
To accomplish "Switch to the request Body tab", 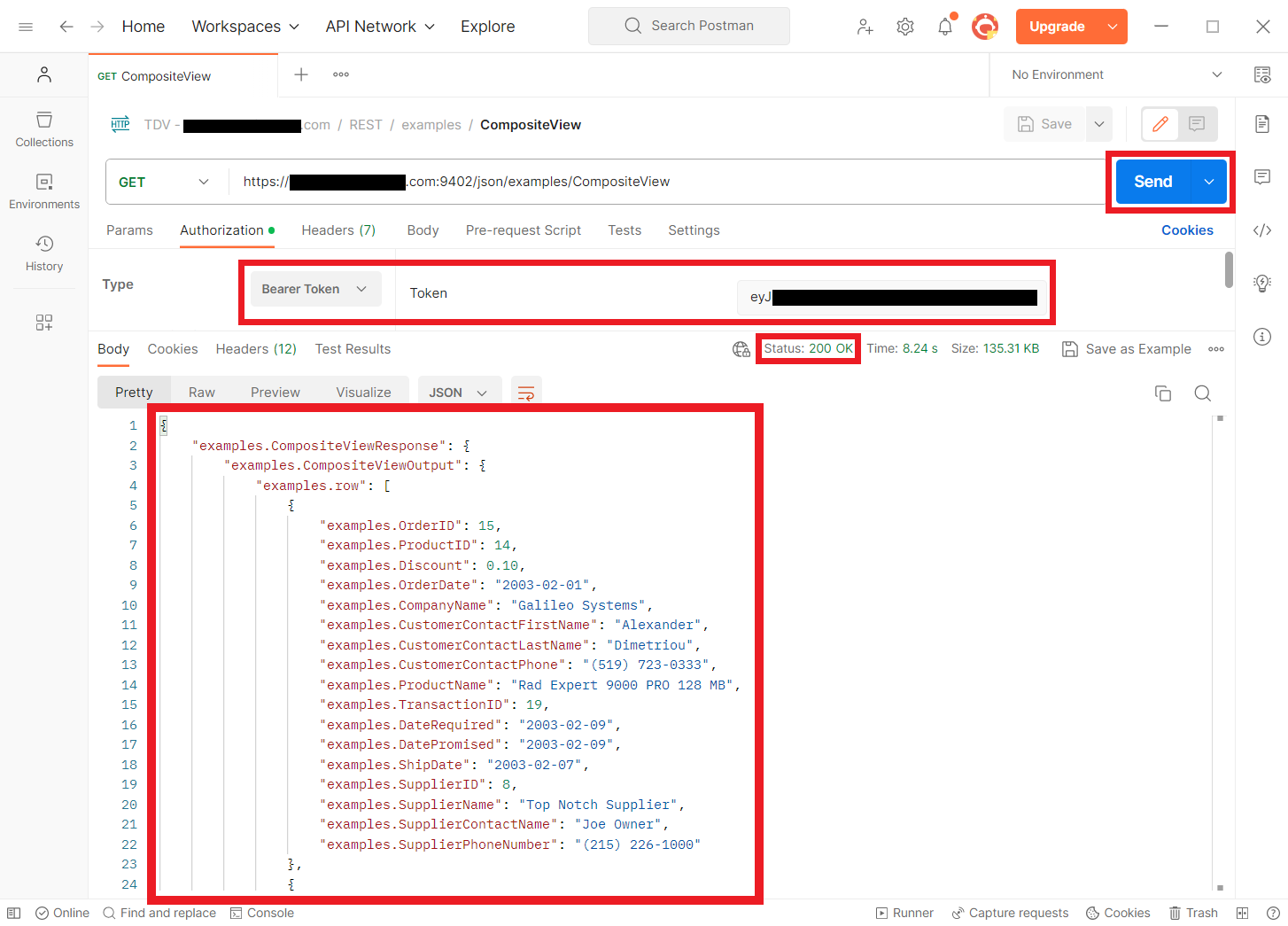I will coord(423,230).
